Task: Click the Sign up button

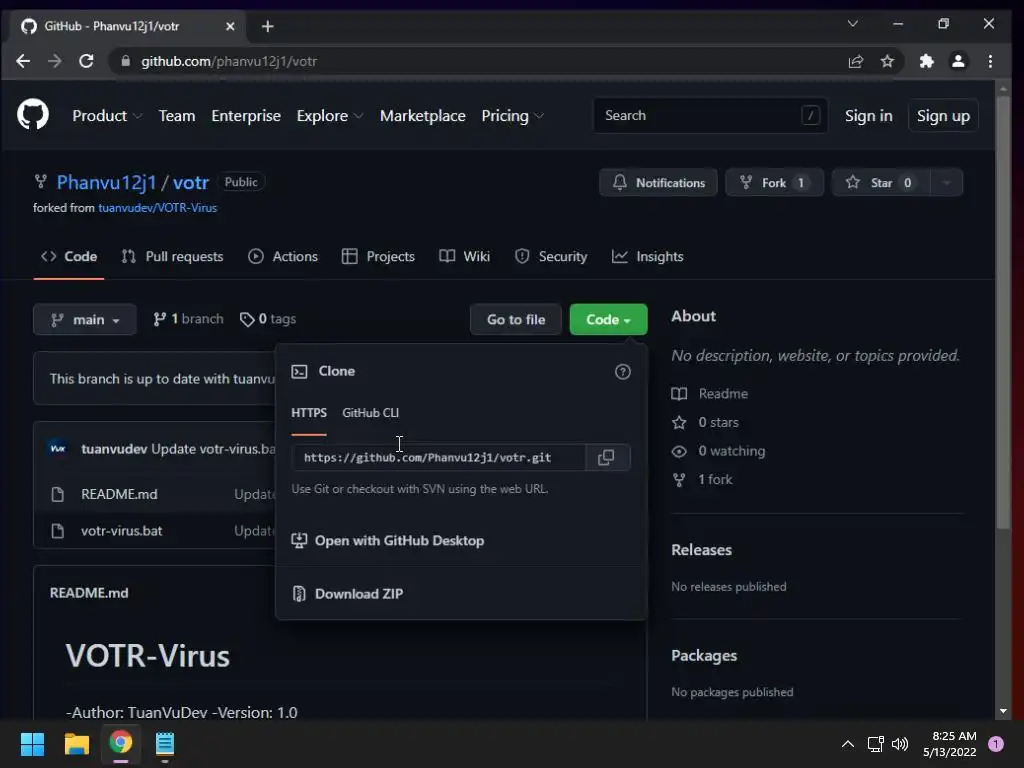Action: pos(943,116)
